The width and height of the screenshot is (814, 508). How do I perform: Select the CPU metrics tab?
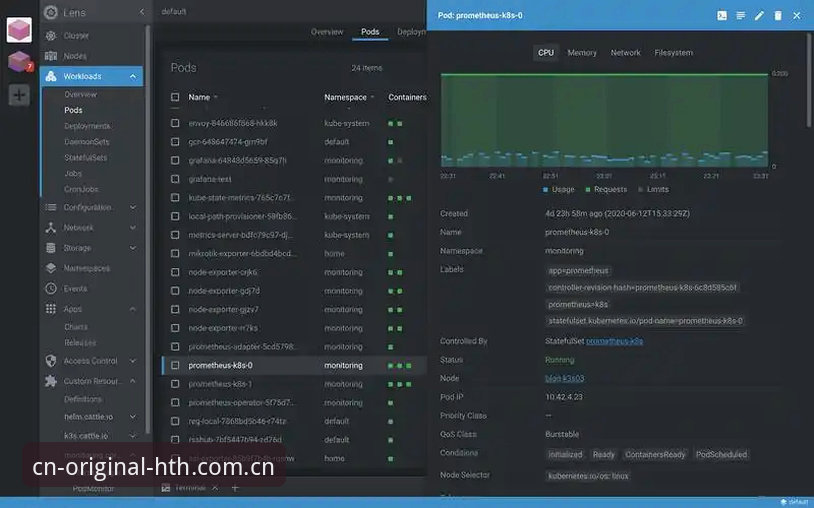point(546,53)
